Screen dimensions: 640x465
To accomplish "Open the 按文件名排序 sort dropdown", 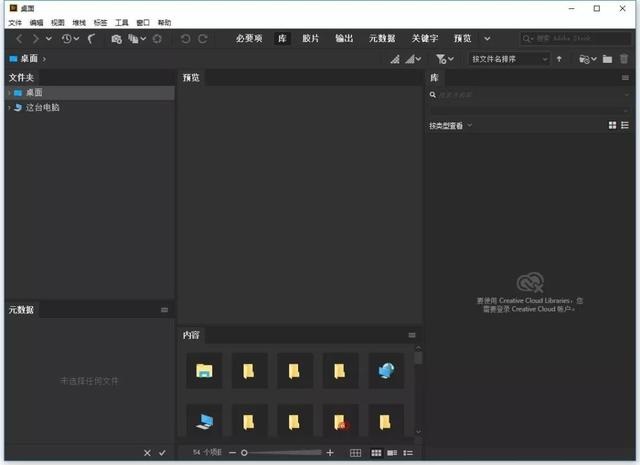I will pos(509,59).
